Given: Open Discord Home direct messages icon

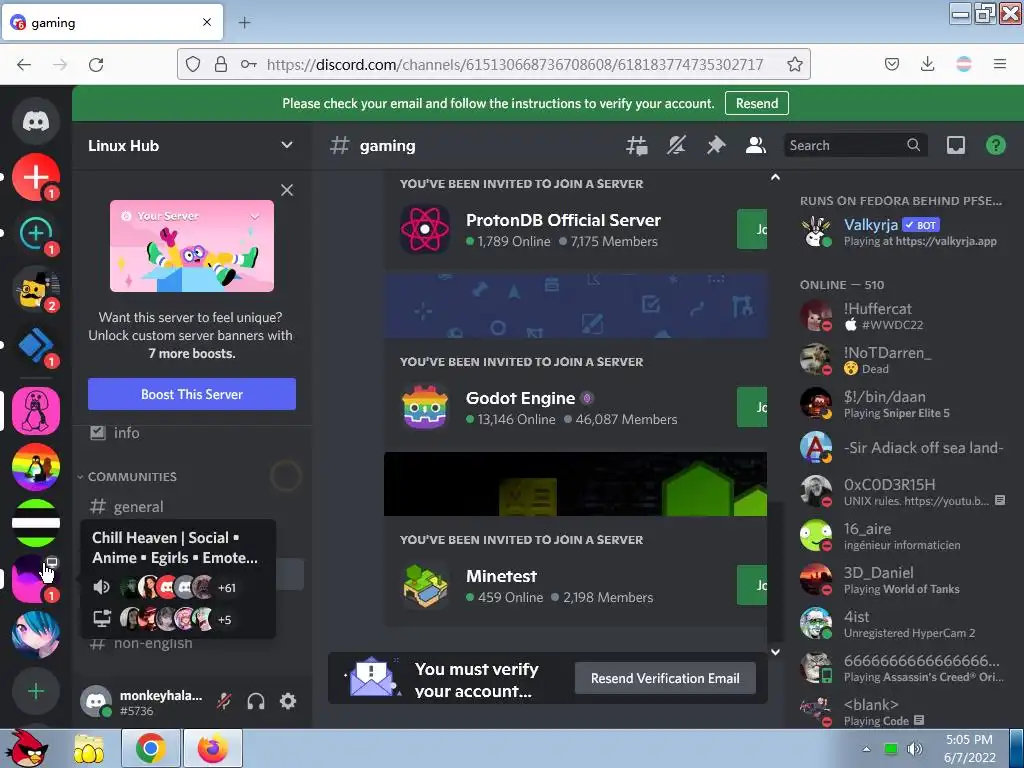Looking at the screenshot, I should coord(36,121).
